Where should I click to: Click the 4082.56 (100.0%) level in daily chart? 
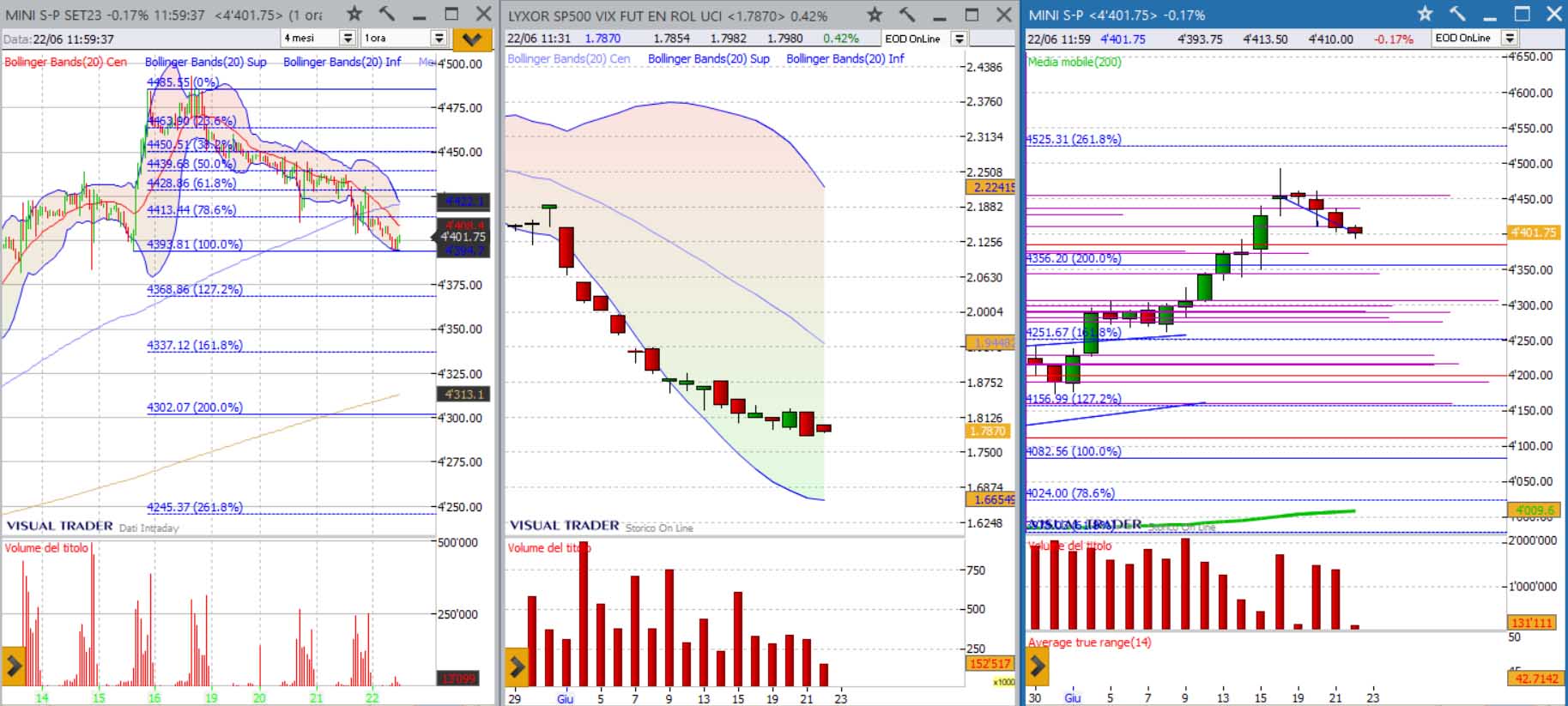[1074, 451]
